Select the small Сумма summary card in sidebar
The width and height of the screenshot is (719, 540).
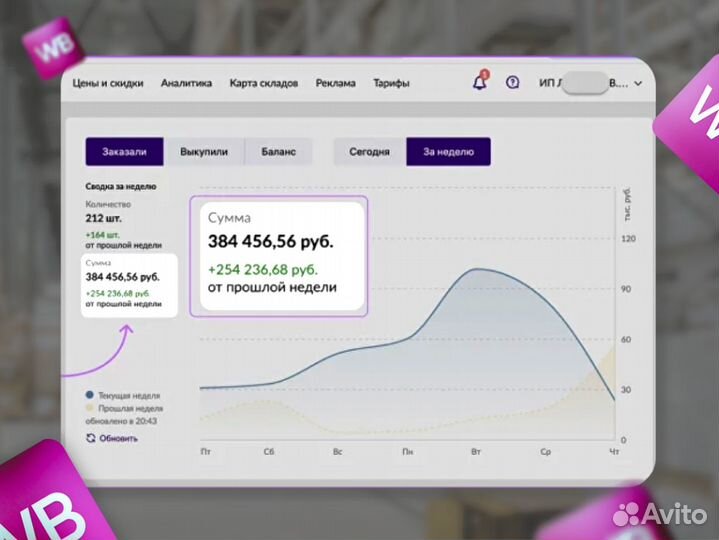[x=128, y=285]
